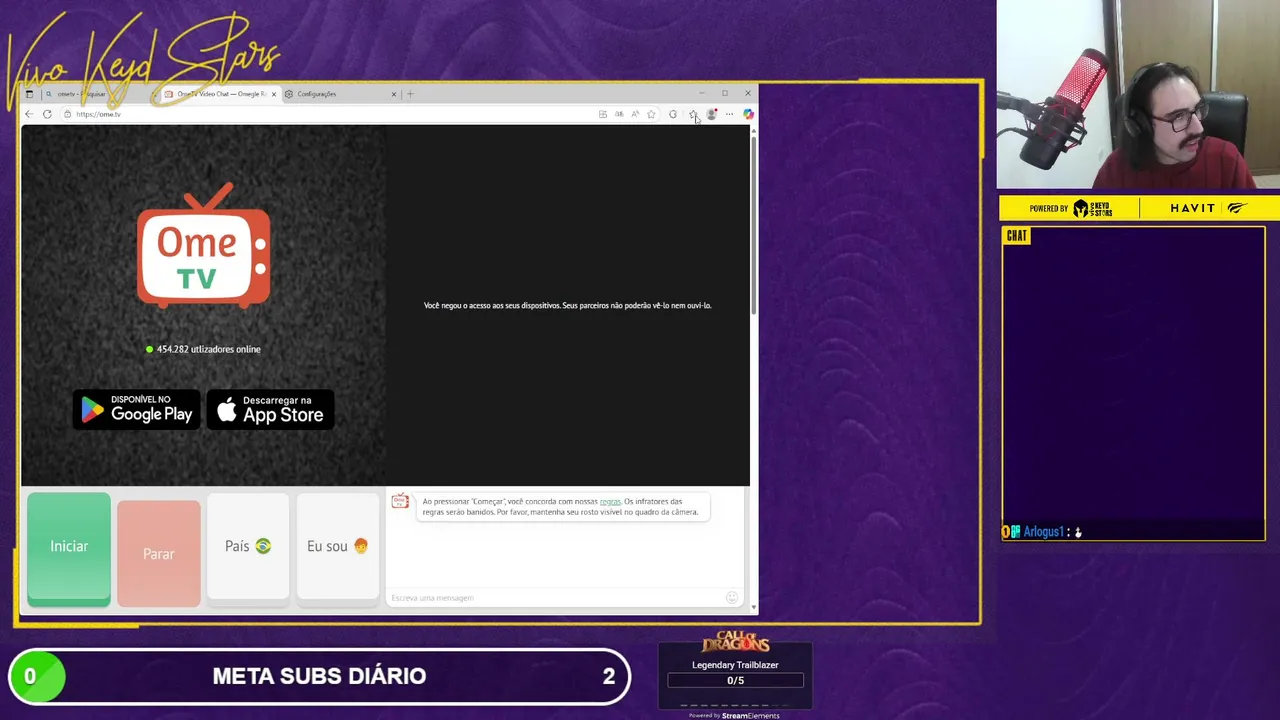Click the App Store download badge

(271, 410)
